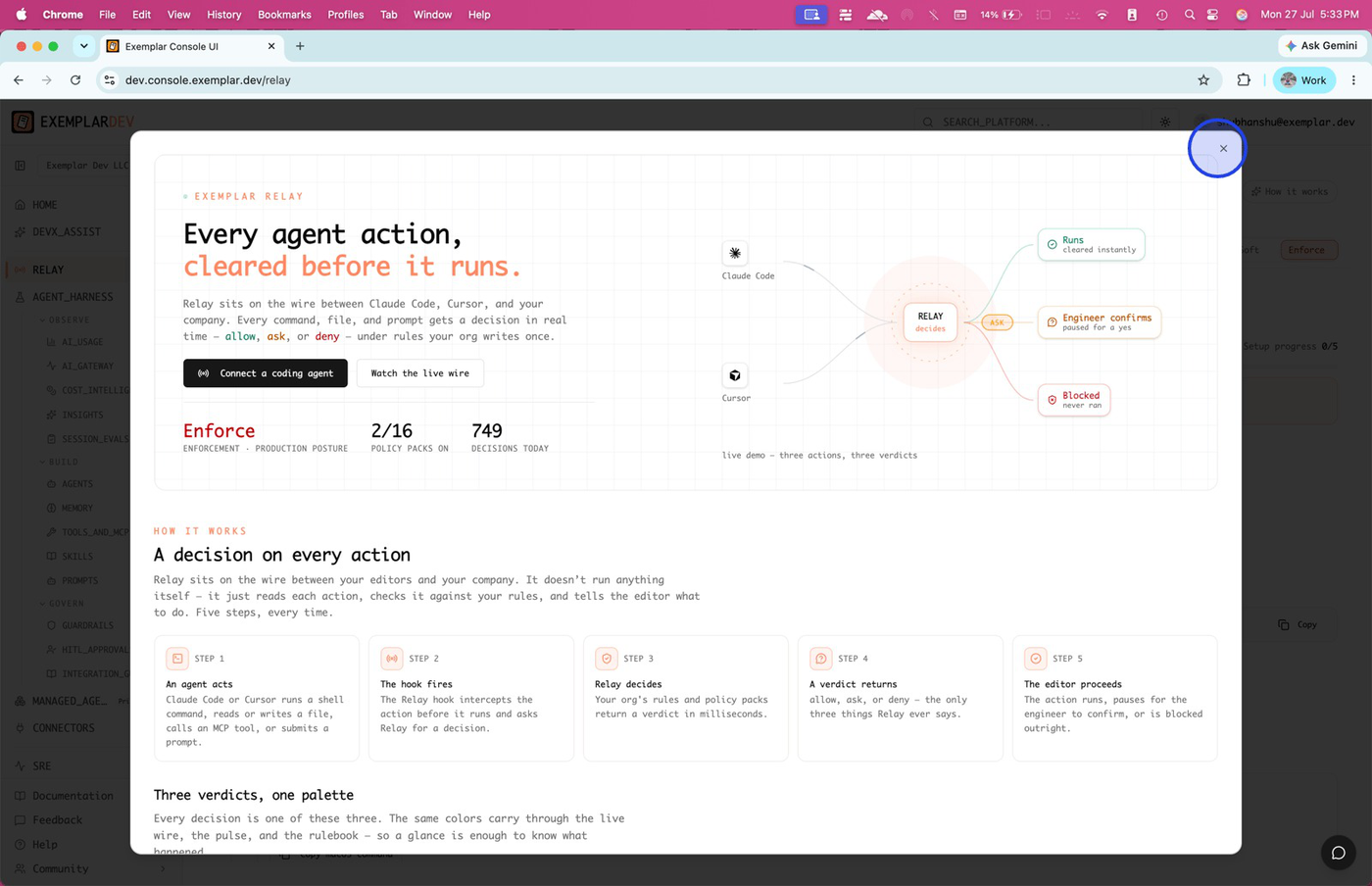This screenshot has height=886, width=1372.
Task: Click Ask Gemini button
Action: [x=1321, y=46]
